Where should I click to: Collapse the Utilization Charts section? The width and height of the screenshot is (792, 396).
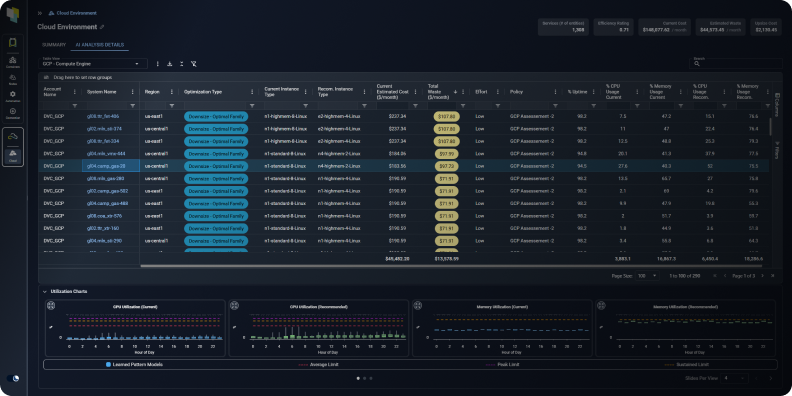44,291
